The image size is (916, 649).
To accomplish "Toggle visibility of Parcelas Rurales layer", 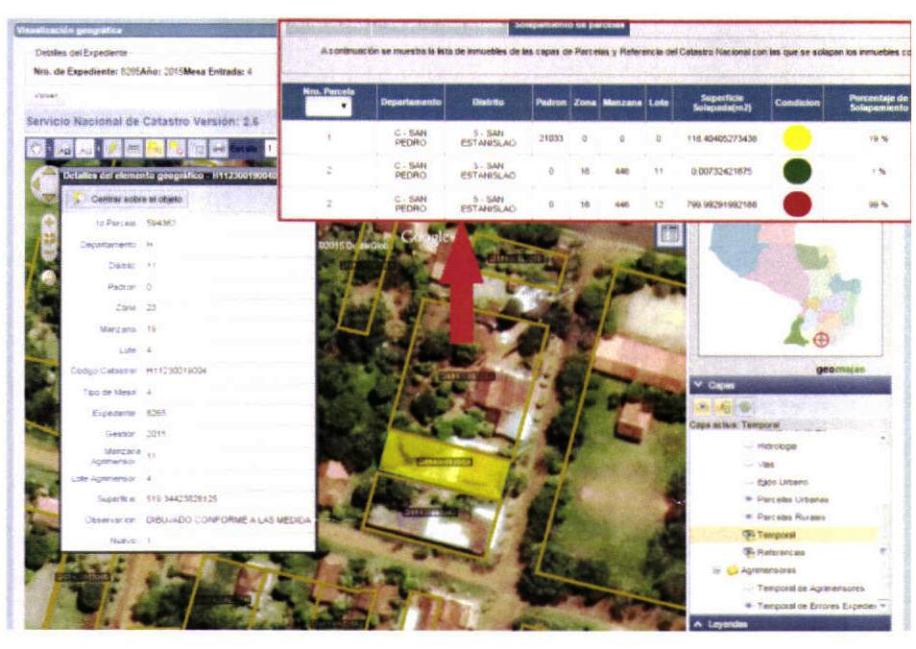I will tap(748, 516).
